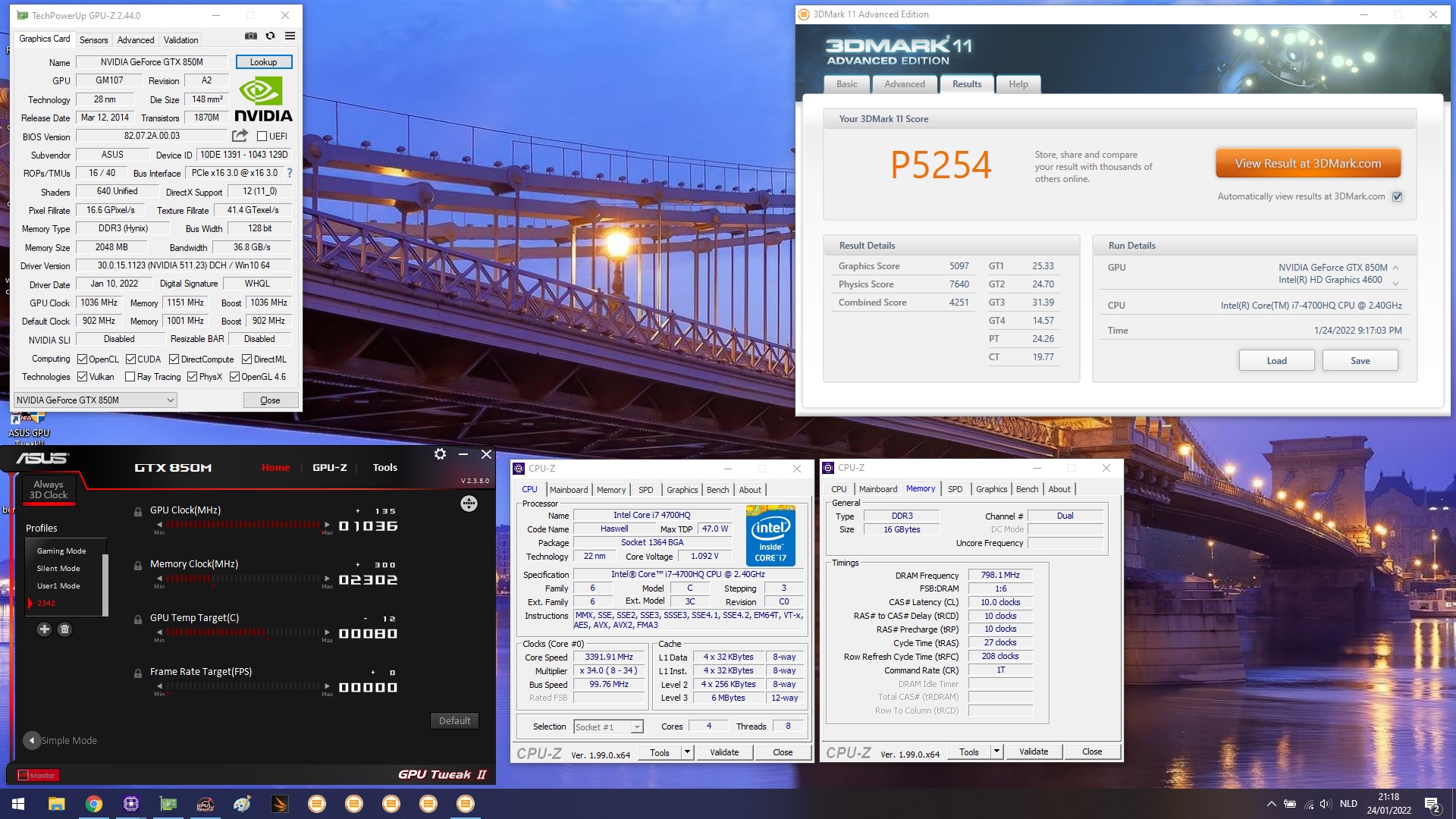Take a GPU-Z screenshot with camera icon

251,36
